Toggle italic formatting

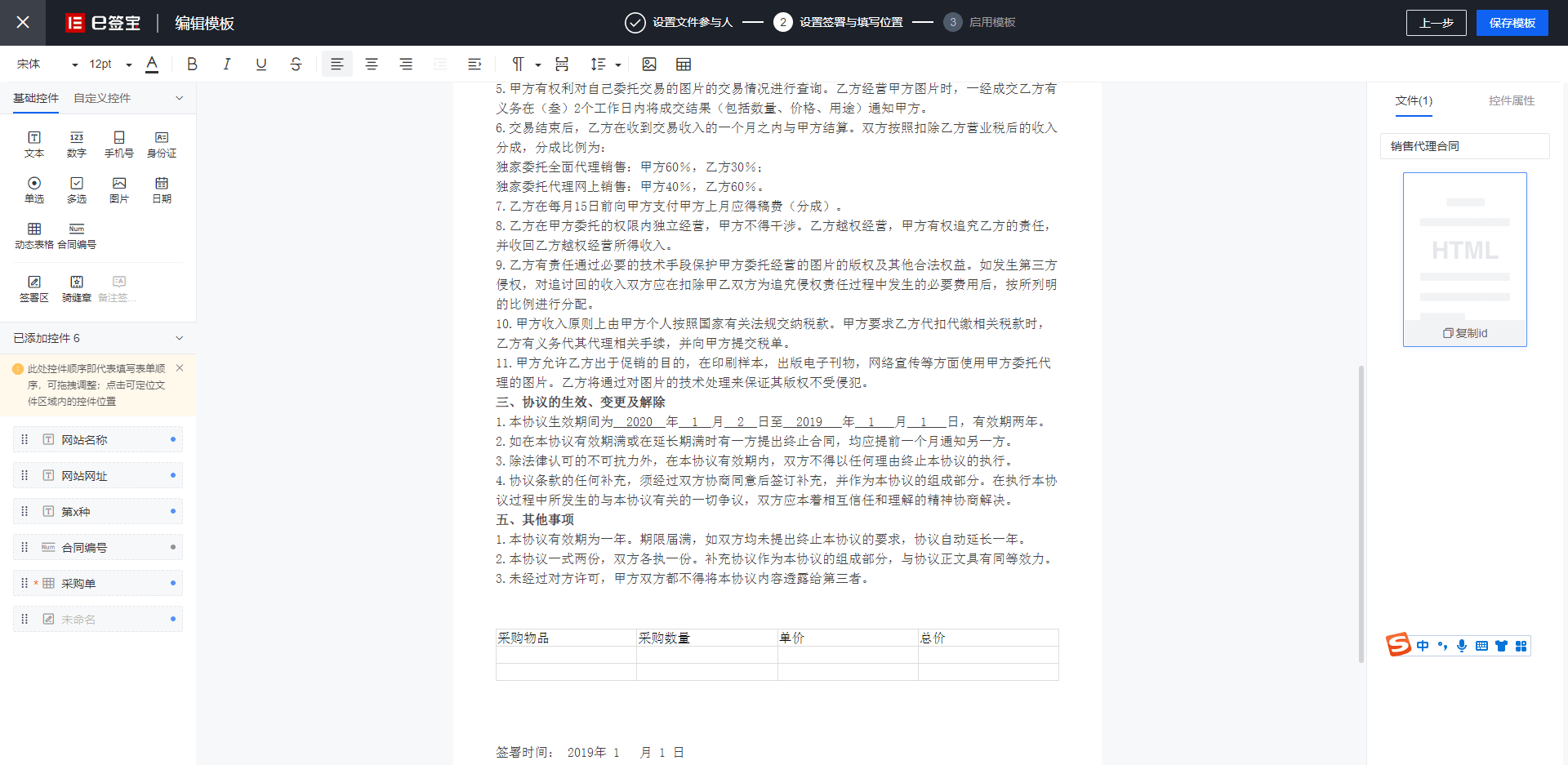226,64
